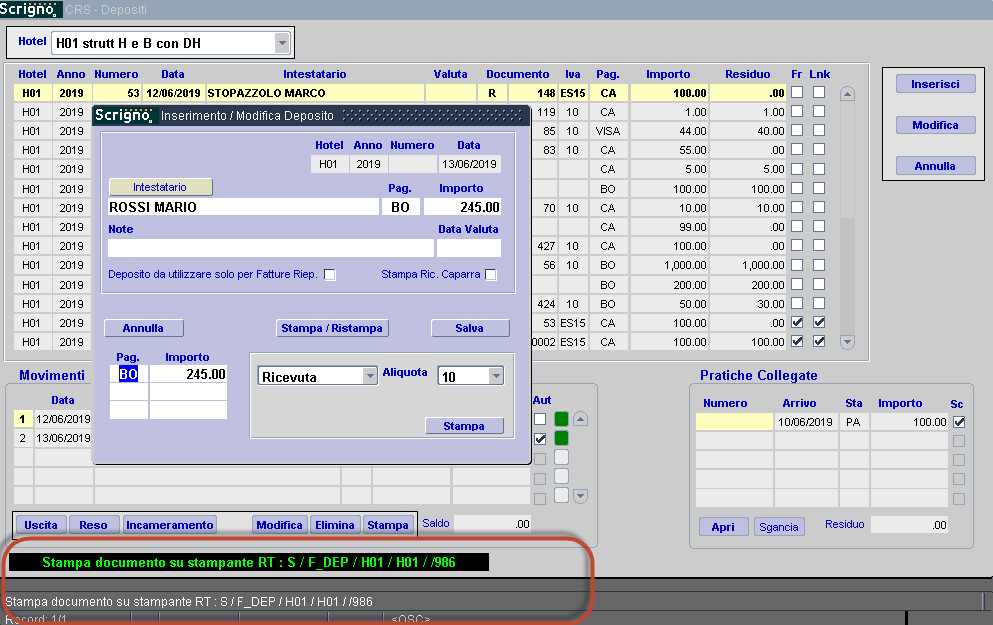Click Apri in the Pratiche Collegate panel

[723, 526]
